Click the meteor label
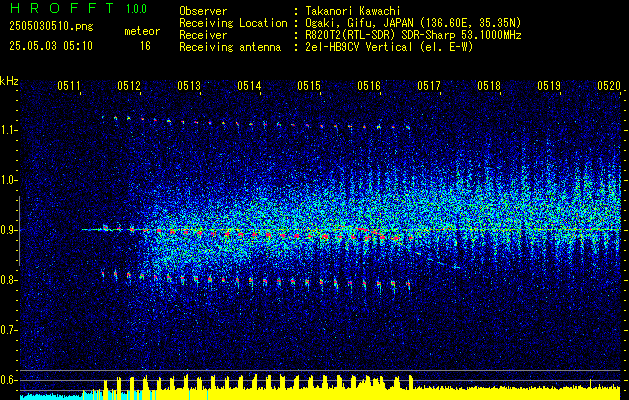The width and height of the screenshot is (629, 400). [142, 31]
